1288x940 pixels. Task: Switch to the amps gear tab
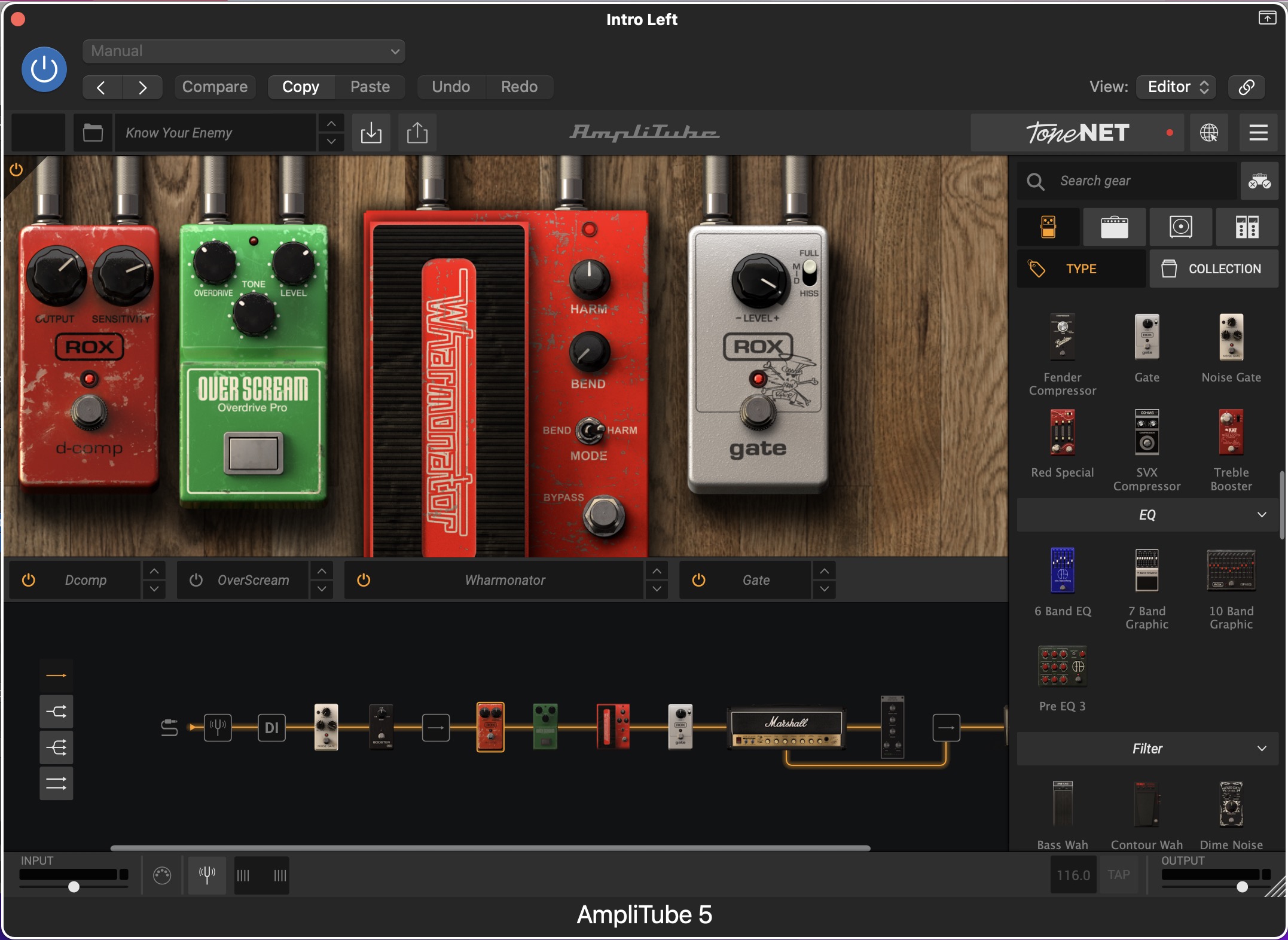pyautogui.click(x=1115, y=227)
